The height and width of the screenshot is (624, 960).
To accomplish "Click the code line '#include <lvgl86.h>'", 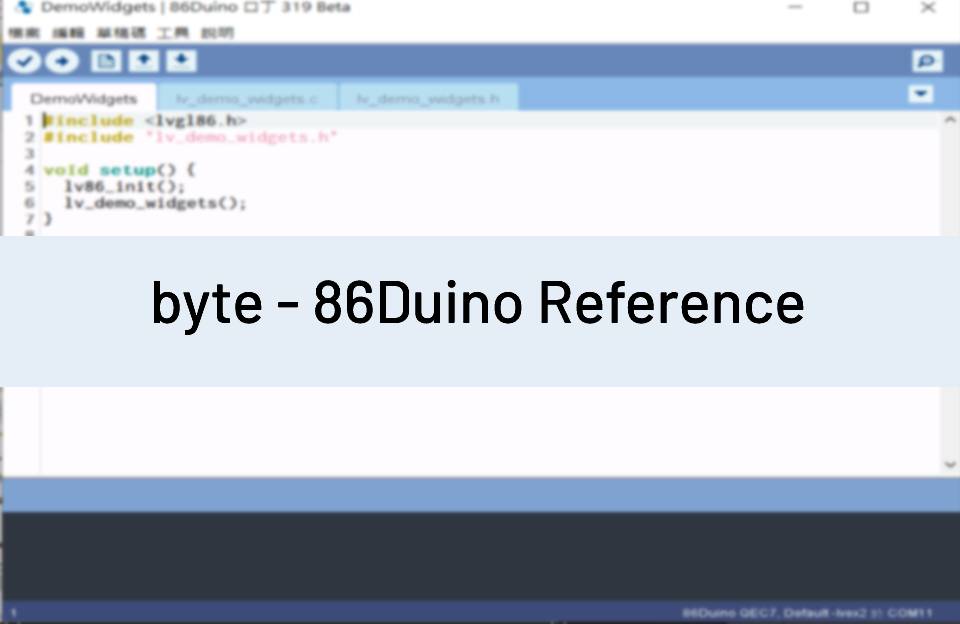I will (x=144, y=121).
